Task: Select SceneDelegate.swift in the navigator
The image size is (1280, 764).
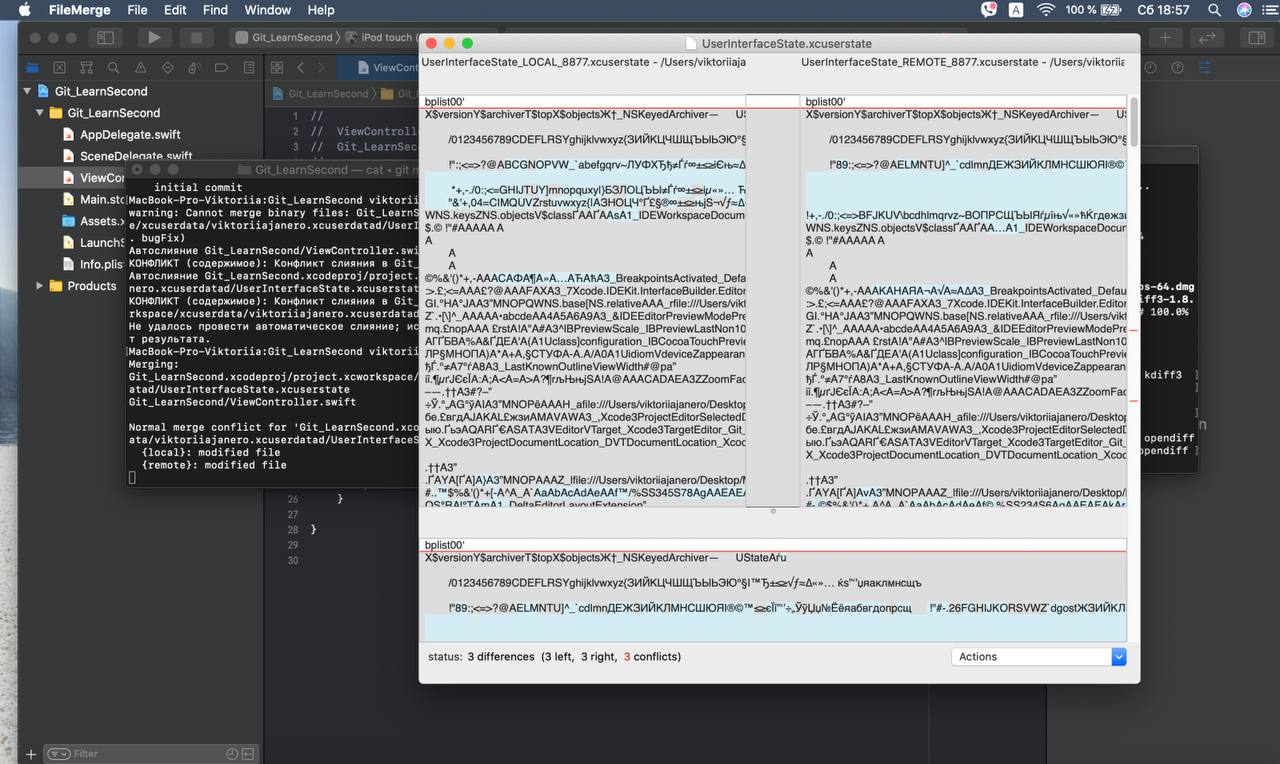Action: [136, 156]
